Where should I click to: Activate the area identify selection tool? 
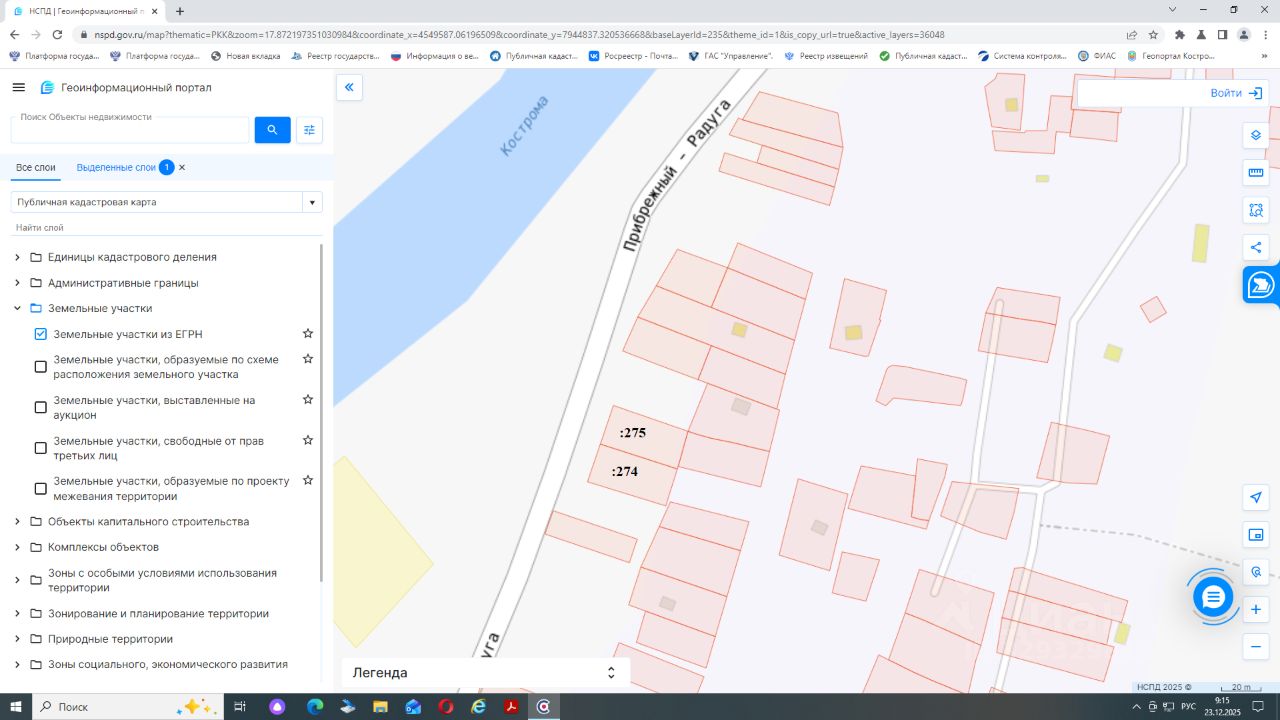click(x=1256, y=210)
